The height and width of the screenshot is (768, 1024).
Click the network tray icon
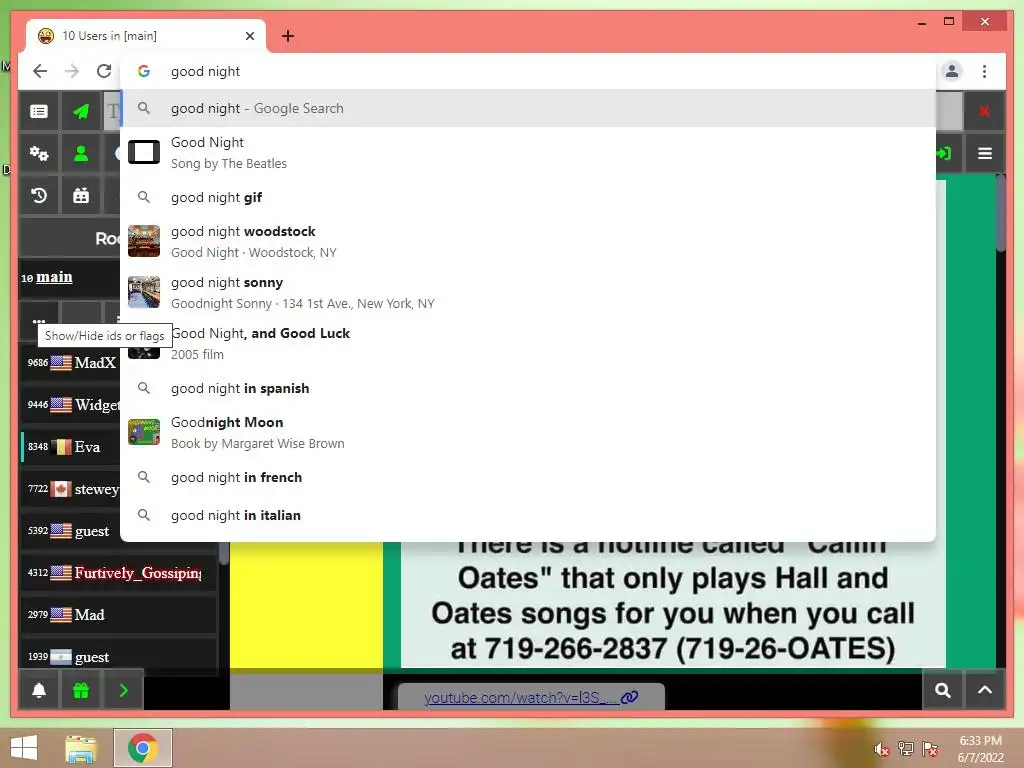906,749
